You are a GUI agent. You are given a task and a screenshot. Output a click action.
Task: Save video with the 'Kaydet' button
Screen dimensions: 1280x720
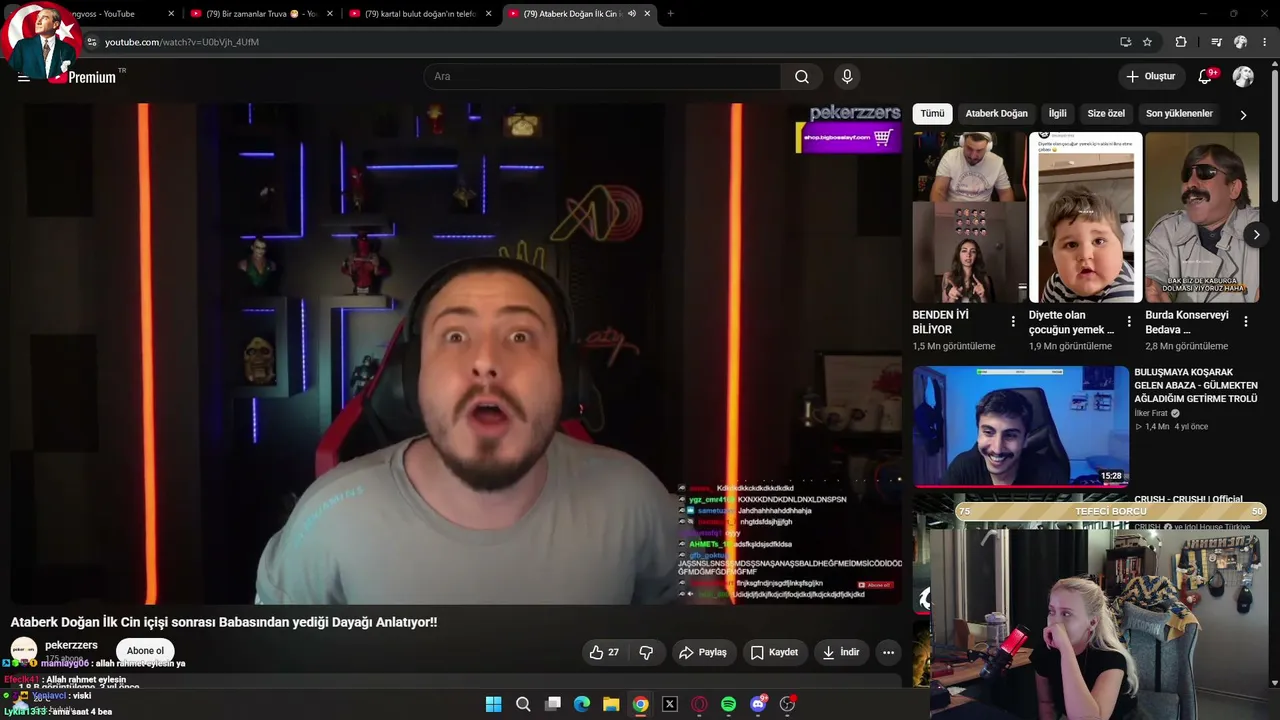pyautogui.click(x=774, y=652)
